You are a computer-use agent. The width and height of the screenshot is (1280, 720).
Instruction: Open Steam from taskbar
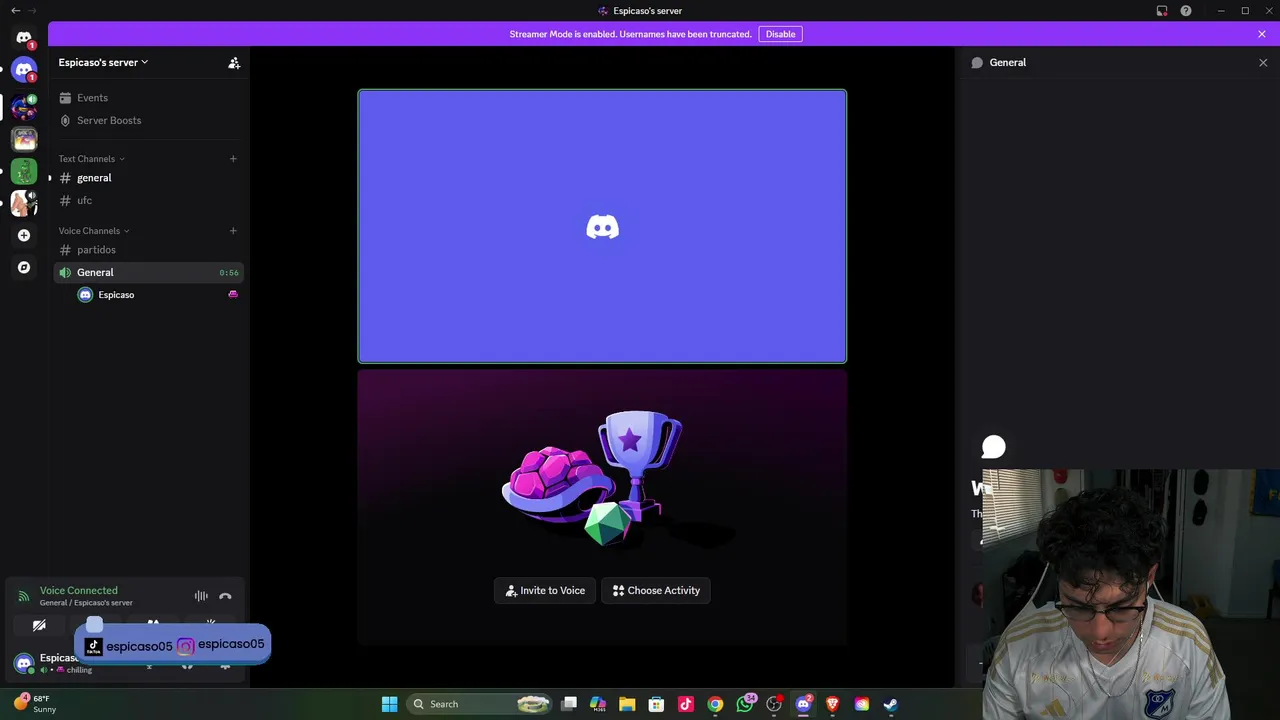(890, 704)
